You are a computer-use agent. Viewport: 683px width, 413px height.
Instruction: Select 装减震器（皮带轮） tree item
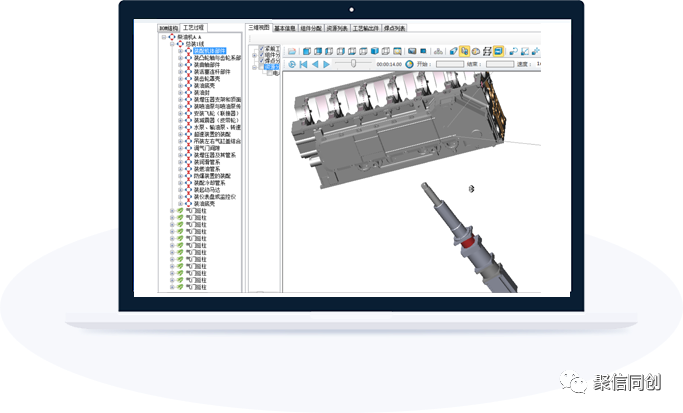coord(216,120)
